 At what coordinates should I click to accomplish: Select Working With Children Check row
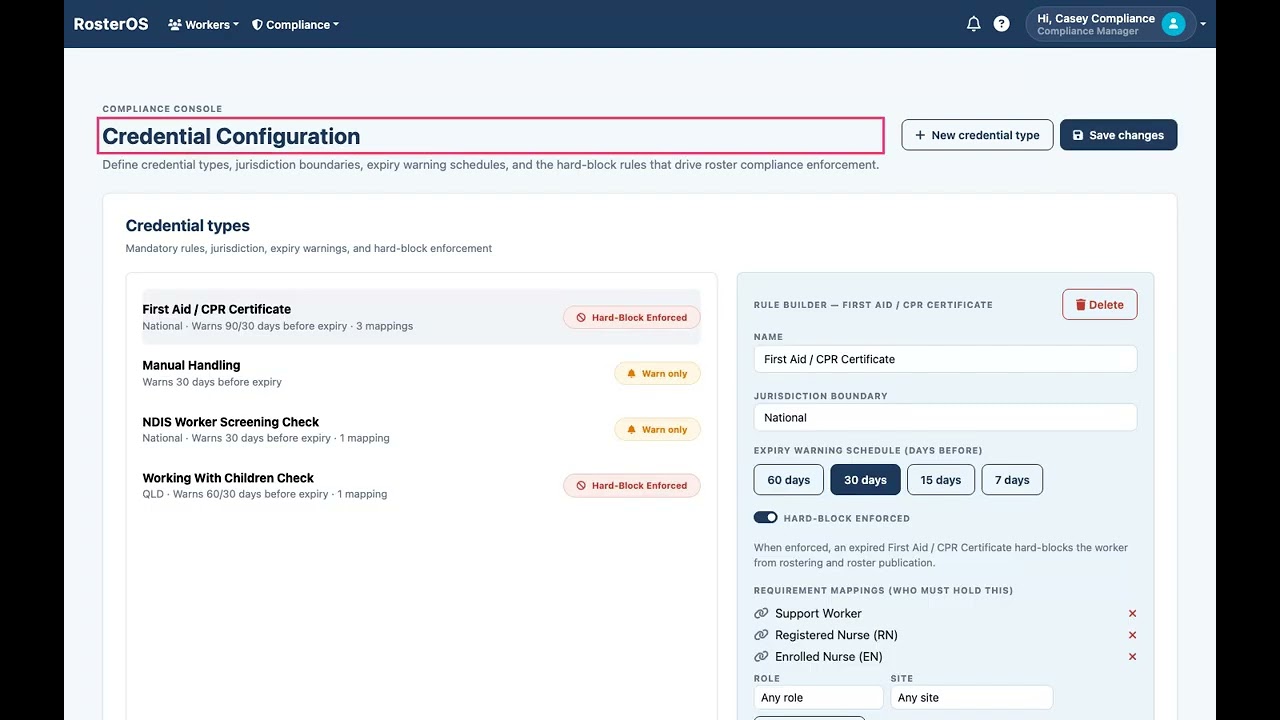pos(421,485)
